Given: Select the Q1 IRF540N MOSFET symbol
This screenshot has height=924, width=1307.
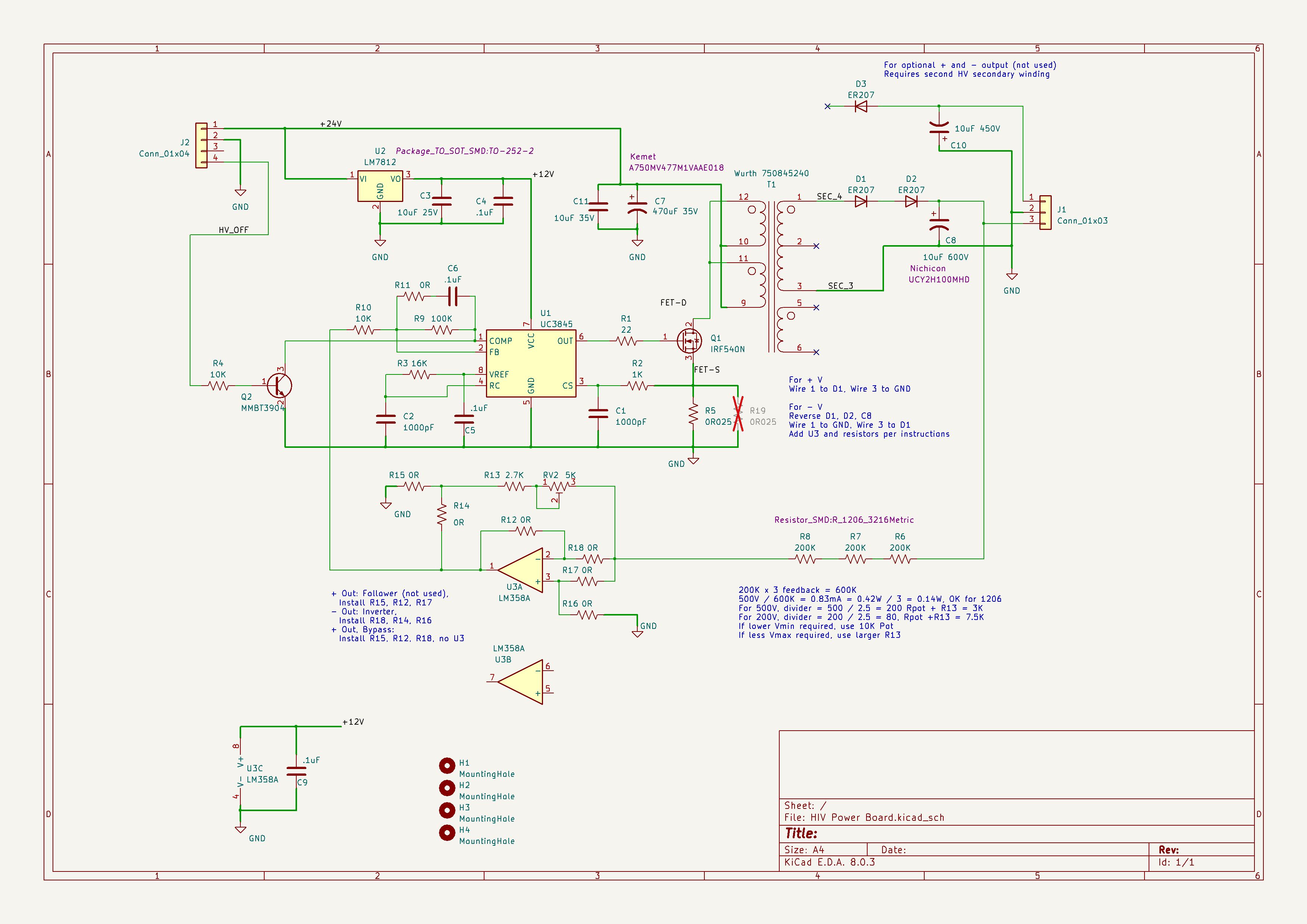Looking at the screenshot, I should (689, 341).
